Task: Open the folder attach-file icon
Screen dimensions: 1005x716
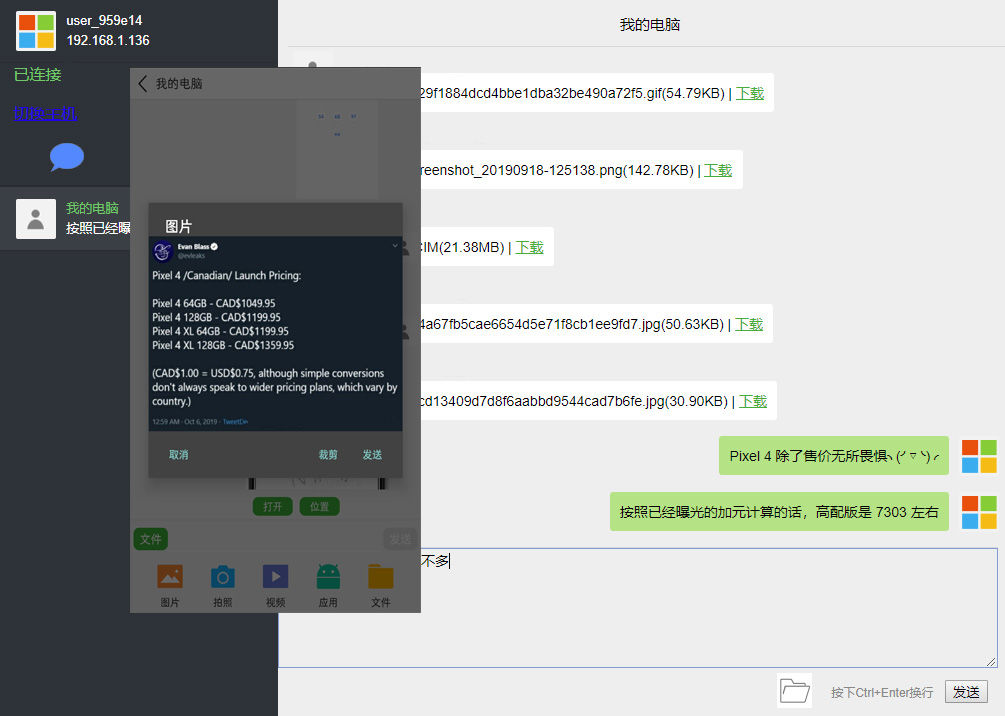Action: tap(794, 690)
